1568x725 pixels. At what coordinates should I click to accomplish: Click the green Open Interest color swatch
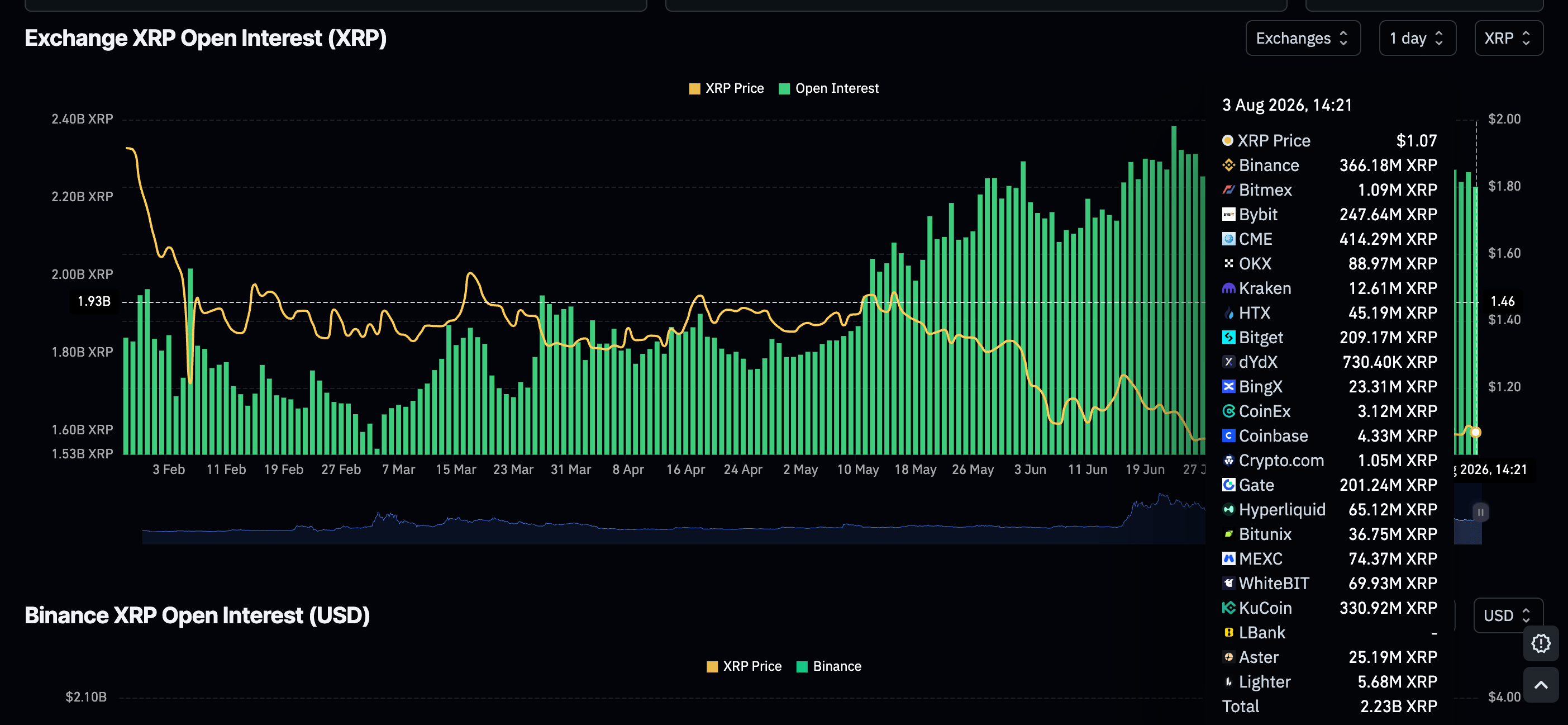(785, 89)
